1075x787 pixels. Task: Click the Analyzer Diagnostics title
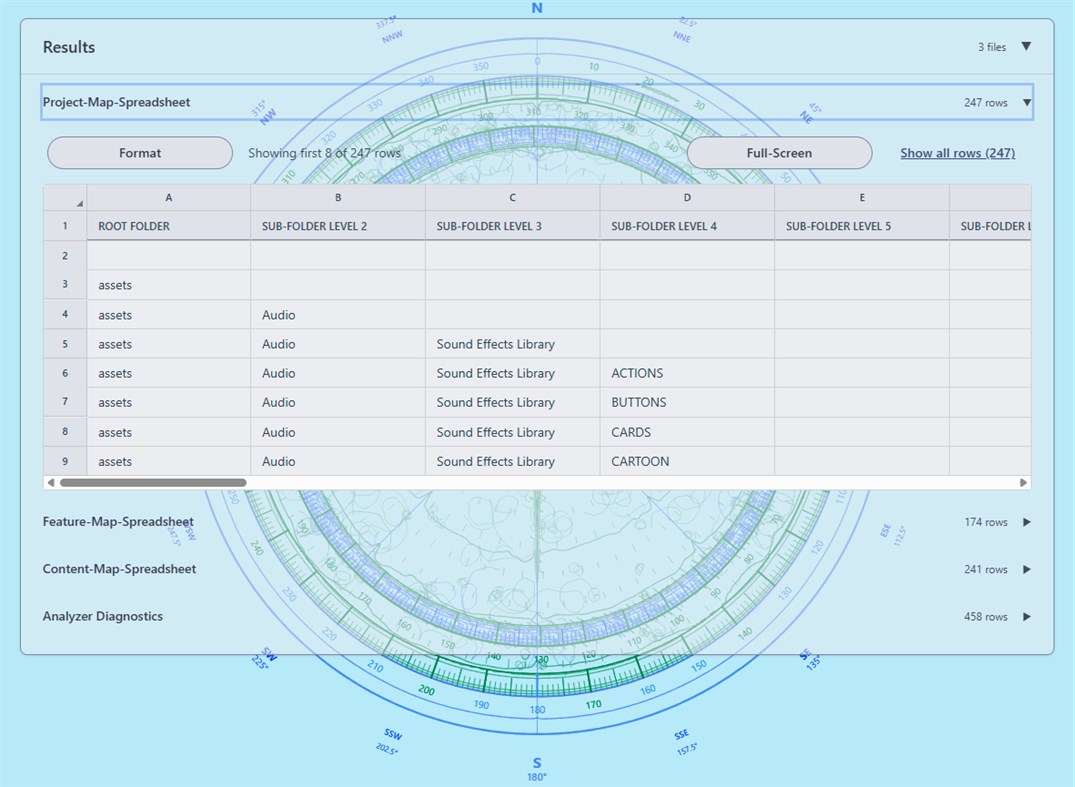(x=103, y=616)
